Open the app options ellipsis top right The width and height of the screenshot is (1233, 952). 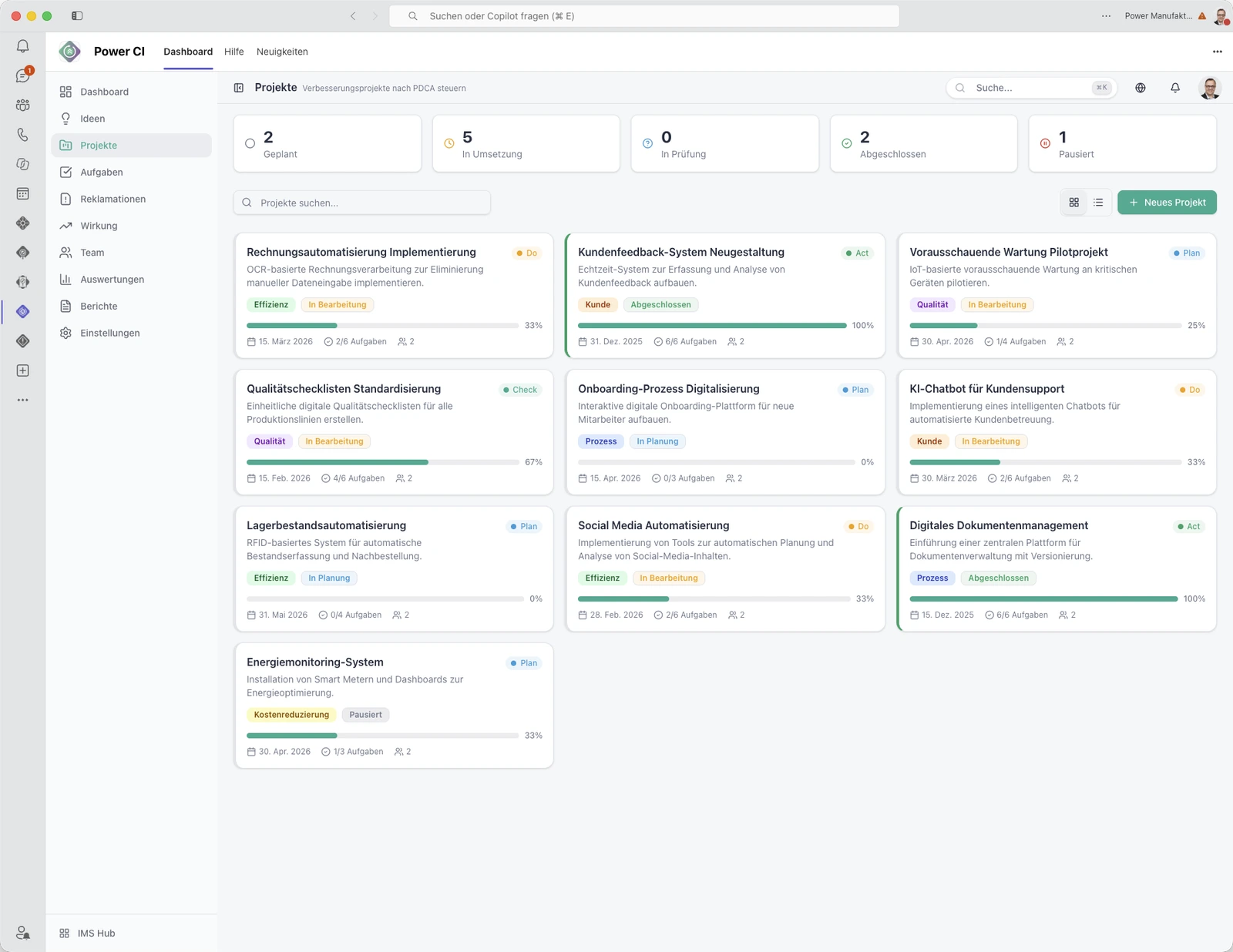click(1218, 52)
